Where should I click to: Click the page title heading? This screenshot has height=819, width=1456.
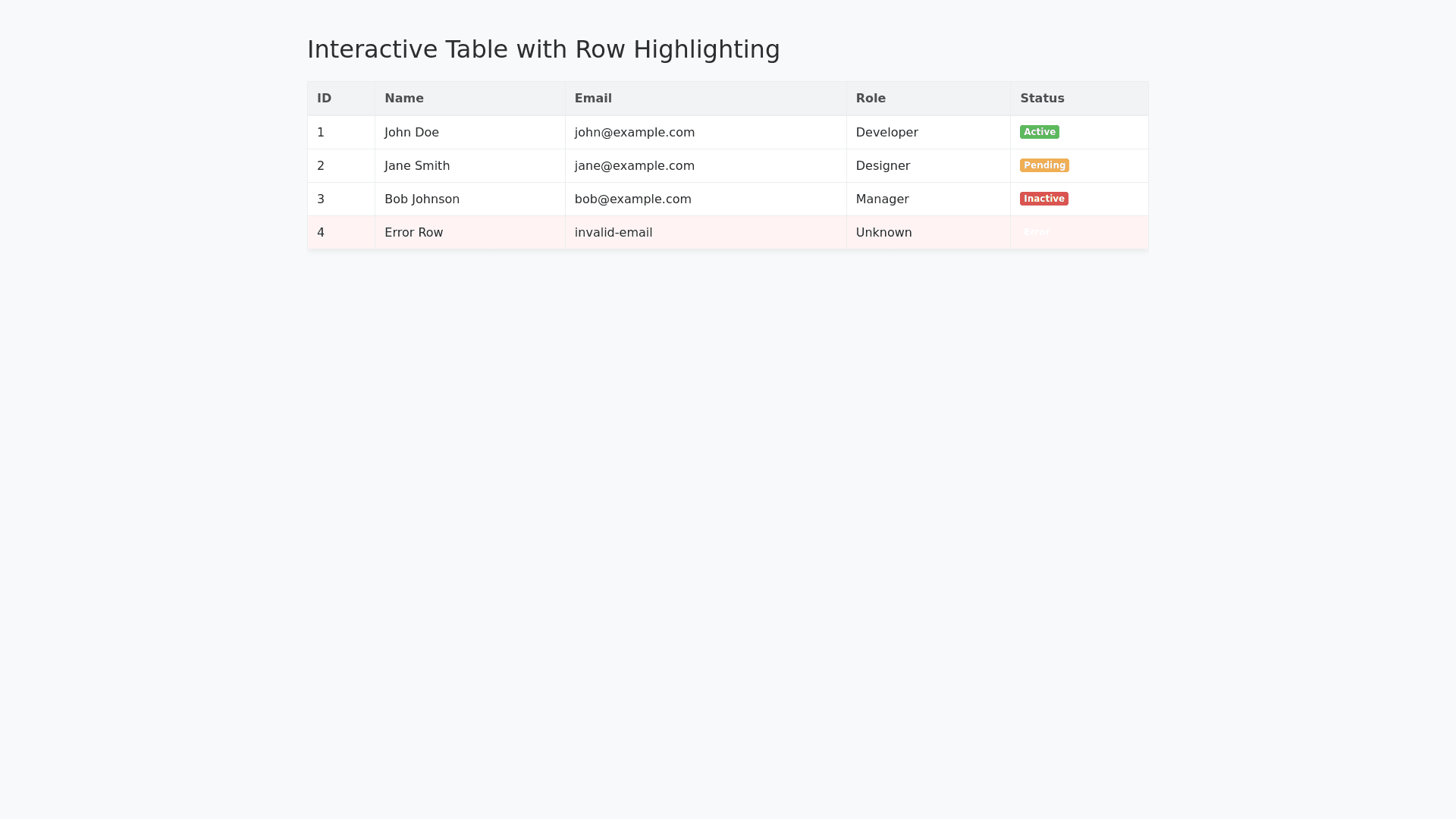pyautogui.click(x=543, y=49)
